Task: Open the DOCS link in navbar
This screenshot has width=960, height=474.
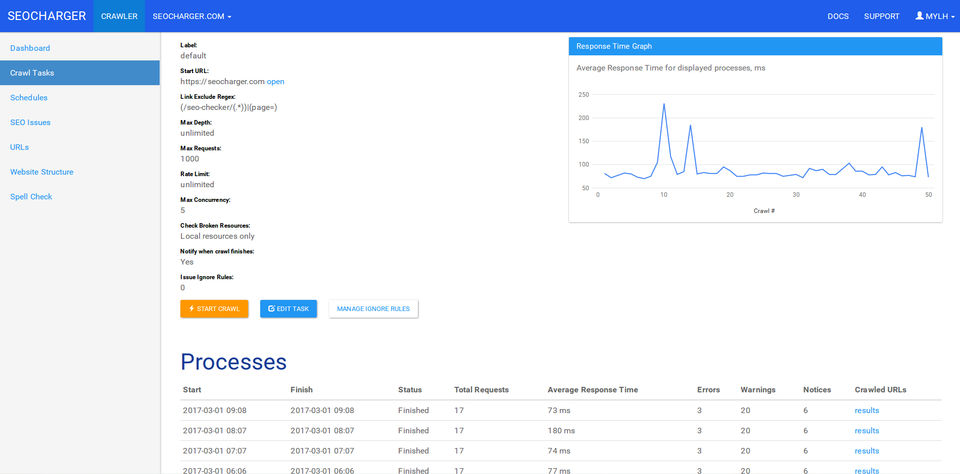Action: click(x=838, y=16)
